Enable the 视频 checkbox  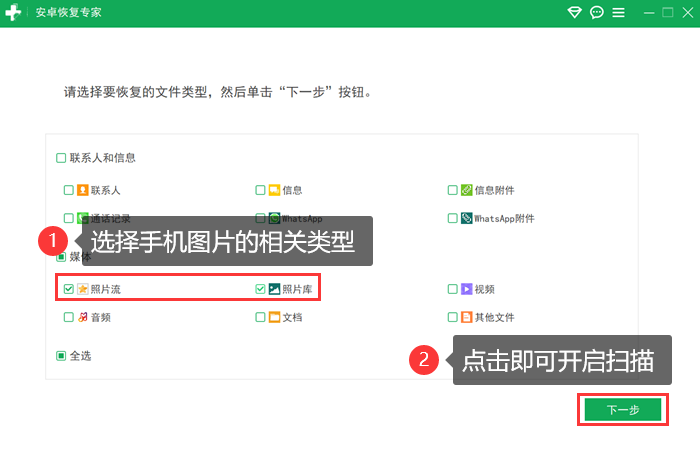click(452, 289)
